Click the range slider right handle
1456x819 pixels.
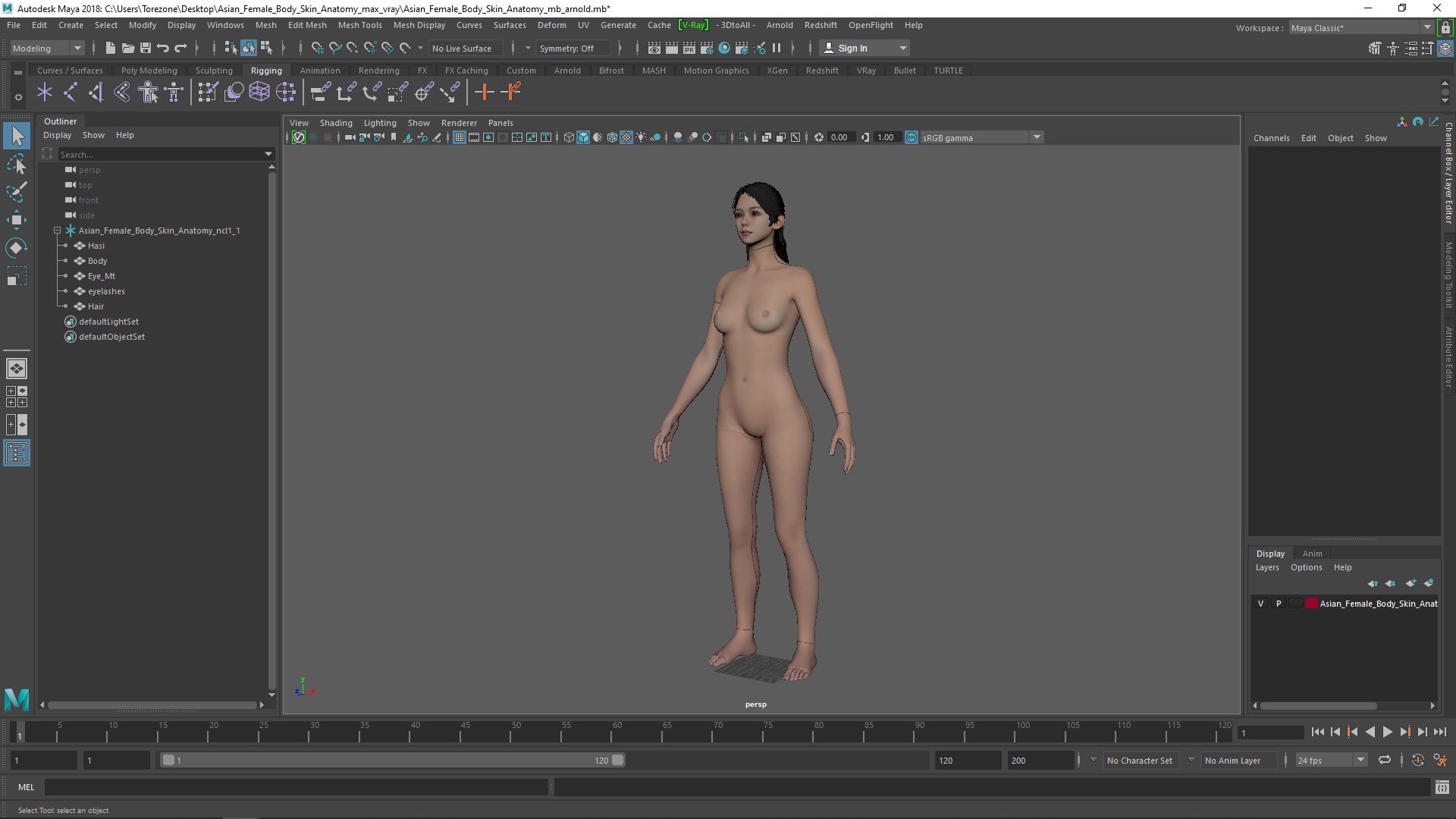618,760
